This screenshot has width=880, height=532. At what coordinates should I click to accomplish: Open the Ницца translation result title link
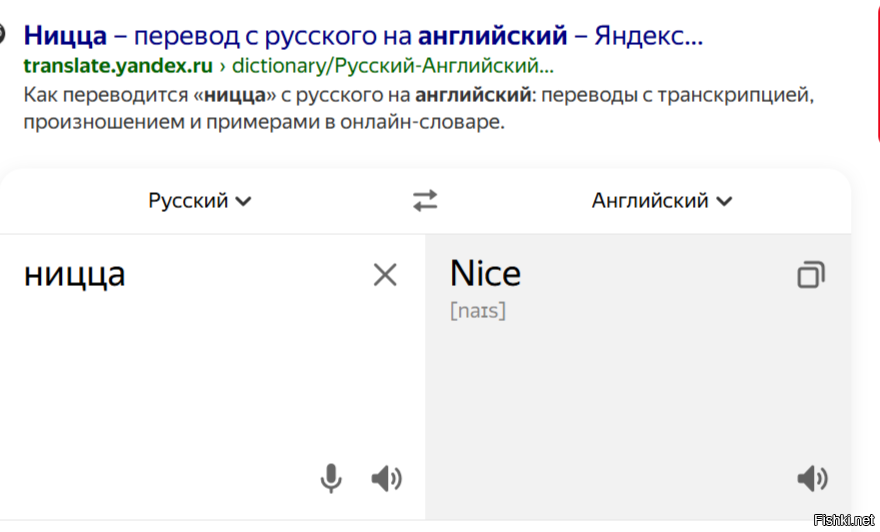tap(363, 35)
